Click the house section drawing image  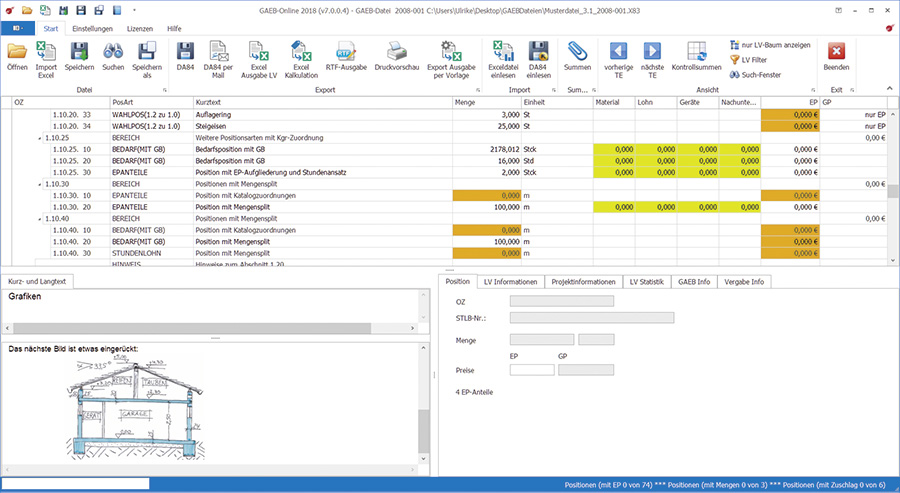135,408
